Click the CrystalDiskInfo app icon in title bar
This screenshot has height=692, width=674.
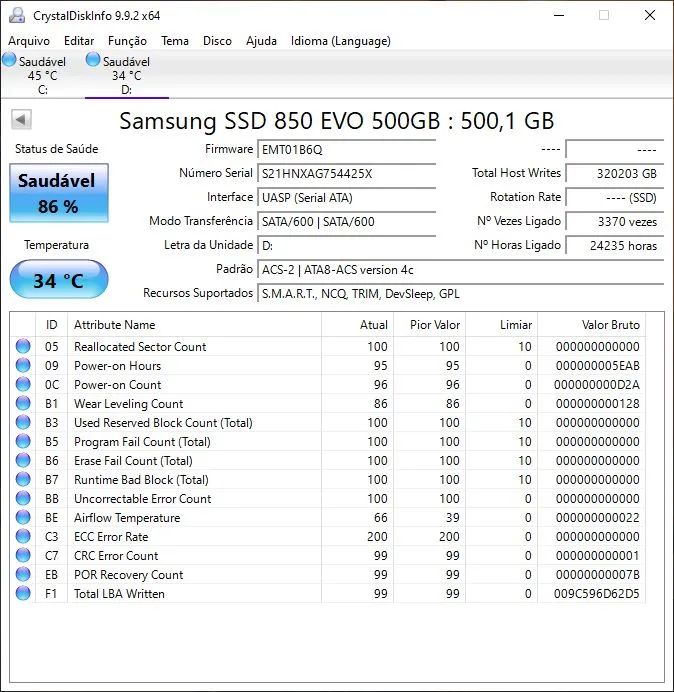point(17,15)
